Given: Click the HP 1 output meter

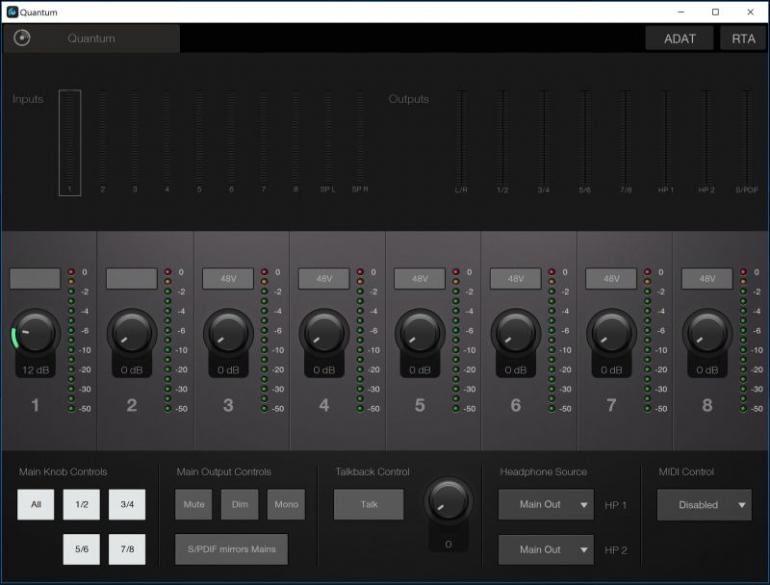Looking at the screenshot, I should 666,142.
